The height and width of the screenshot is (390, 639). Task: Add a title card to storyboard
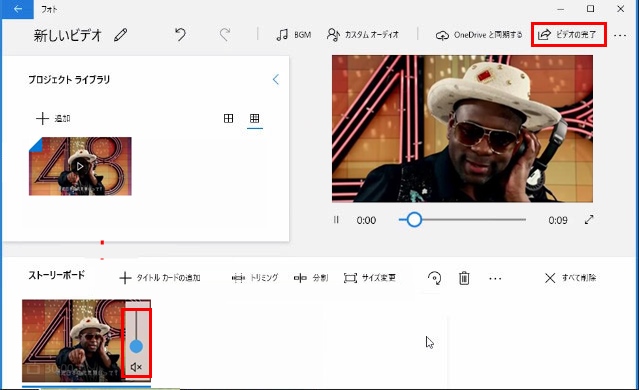[x=160, y=278]
